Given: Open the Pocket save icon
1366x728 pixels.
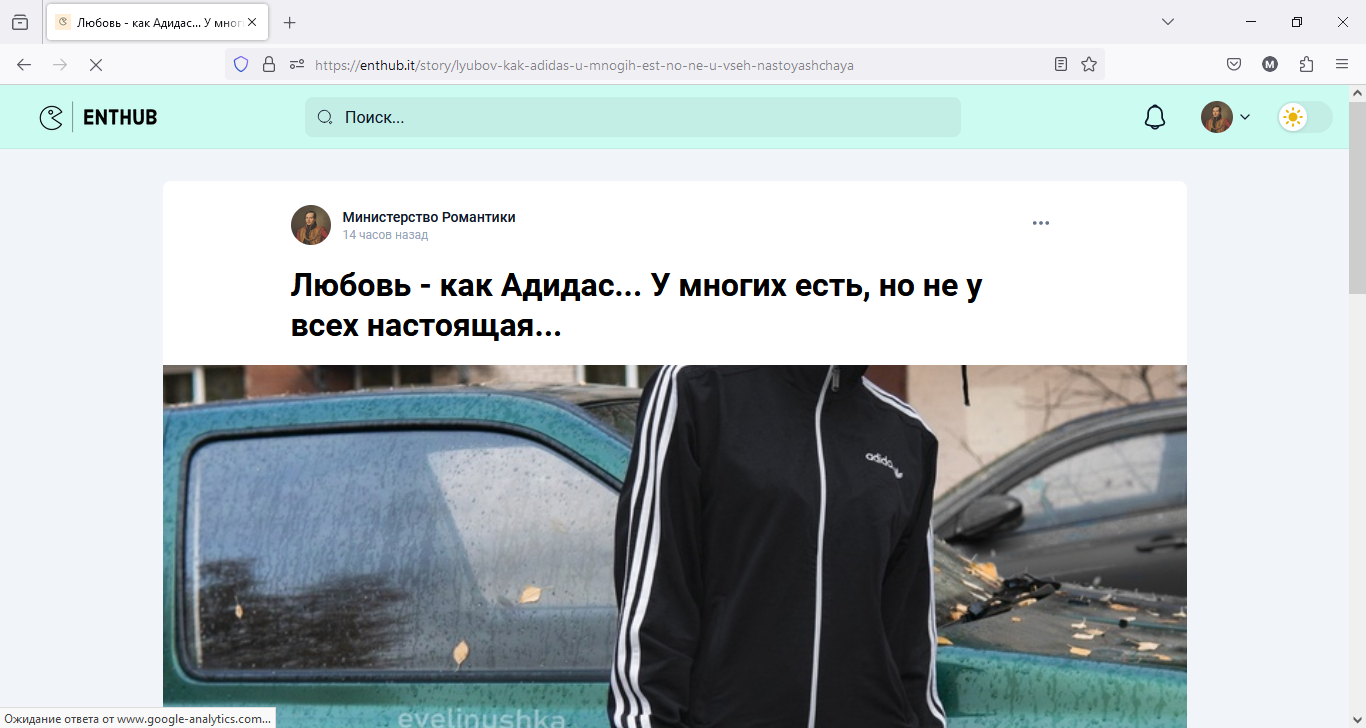Looking at the screenshot, I should (1234, 65).
